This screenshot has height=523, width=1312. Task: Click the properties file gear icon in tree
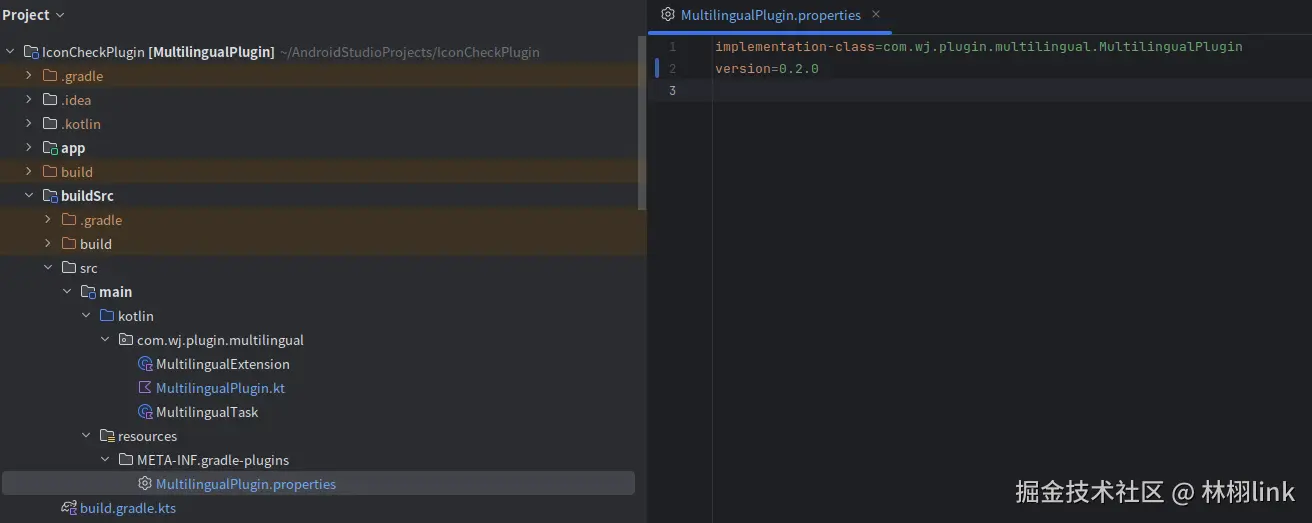[145, 484]
